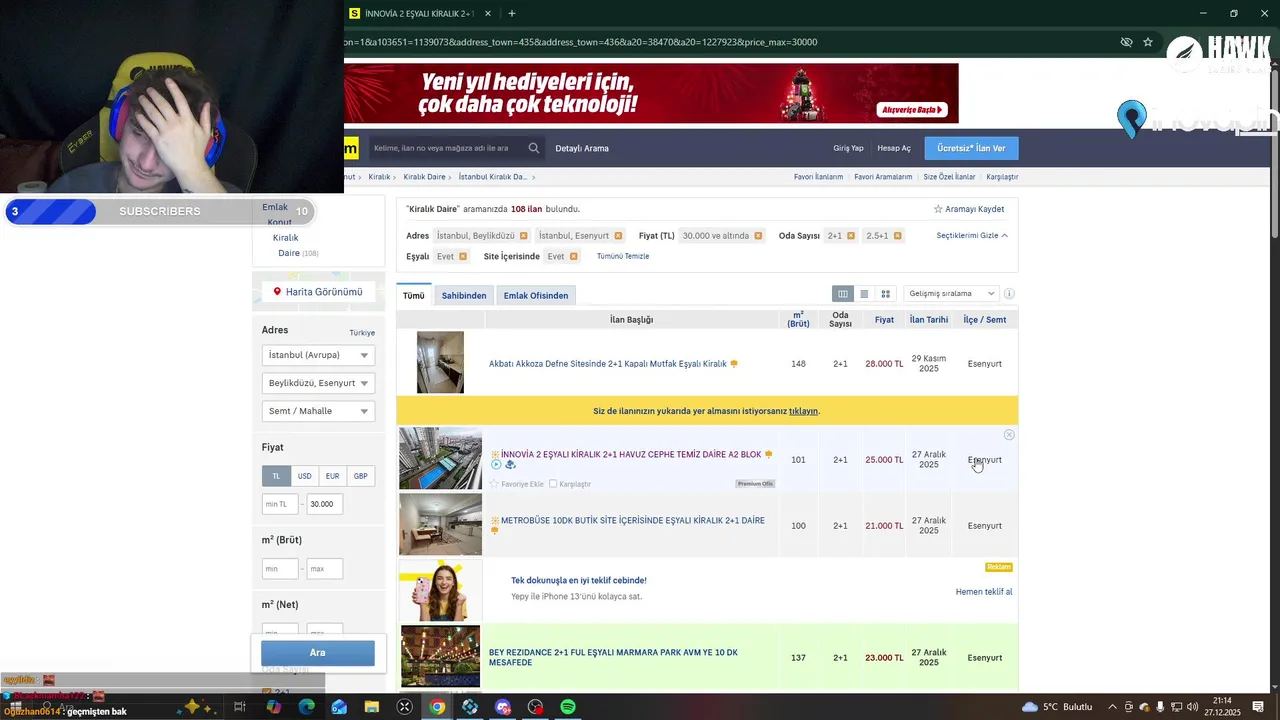This screenshot has height=720, width=1280.
Task: Open the Harita Görünümü map view
Action: (x=318, y=292)
